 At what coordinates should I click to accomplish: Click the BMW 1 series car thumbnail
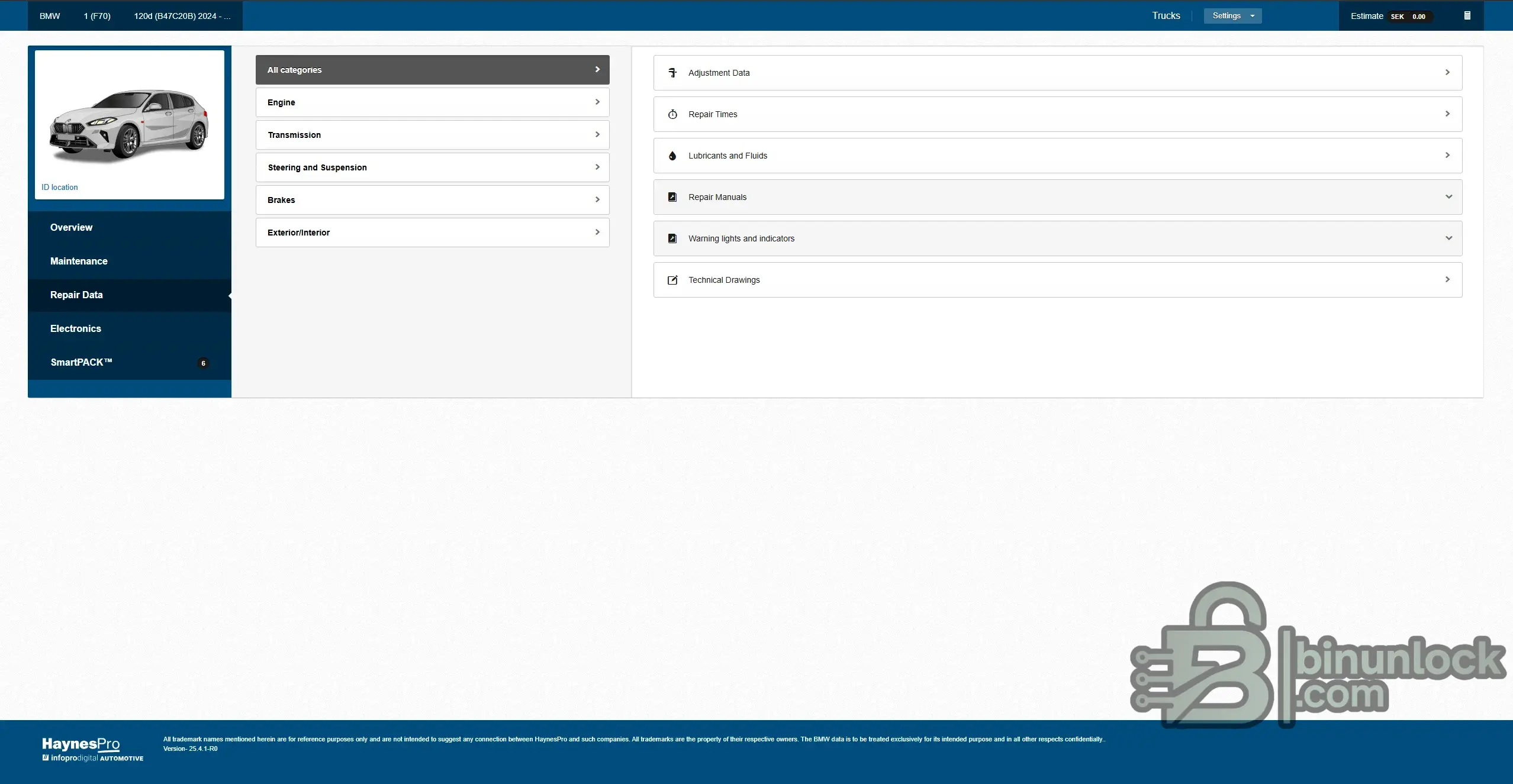pos(129,124)
